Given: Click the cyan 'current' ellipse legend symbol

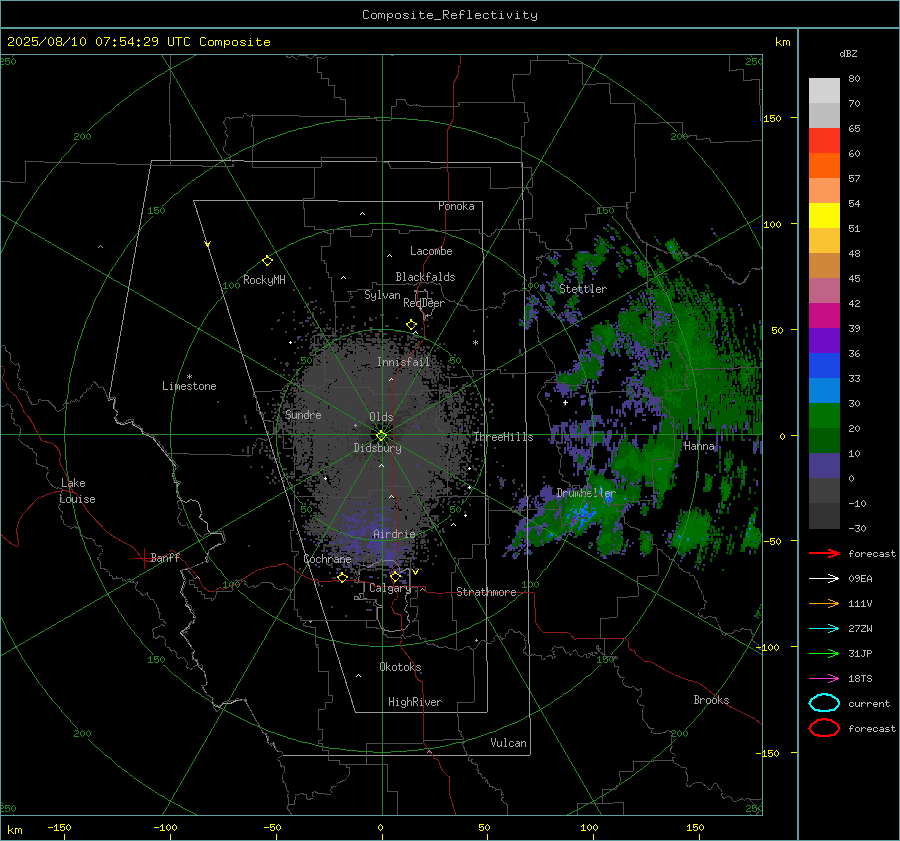Looking at the screenshot, I should 824,703.
